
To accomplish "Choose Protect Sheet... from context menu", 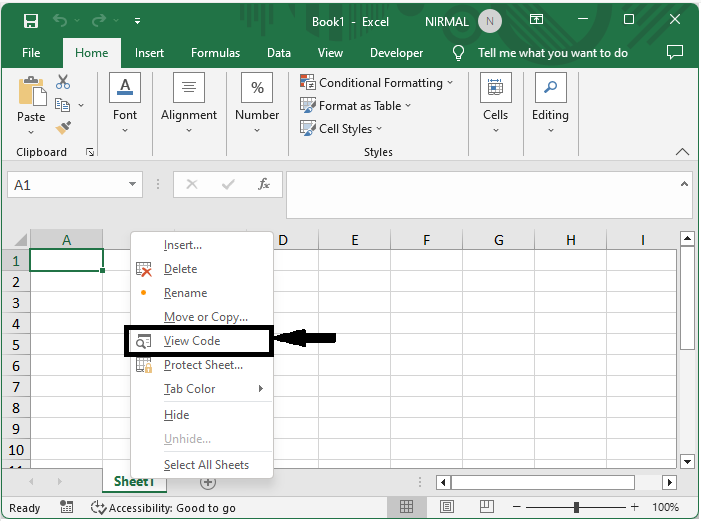I will coord(202,365).
